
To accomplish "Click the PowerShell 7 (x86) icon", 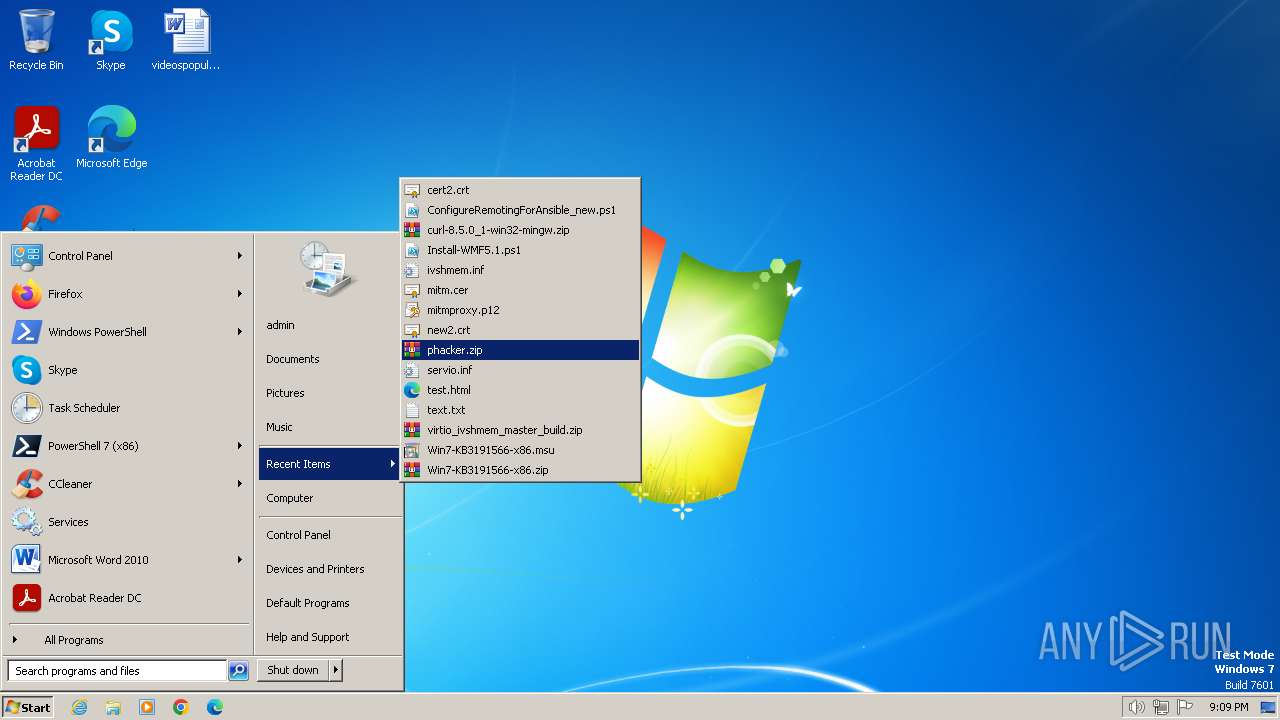I will 27,446.
